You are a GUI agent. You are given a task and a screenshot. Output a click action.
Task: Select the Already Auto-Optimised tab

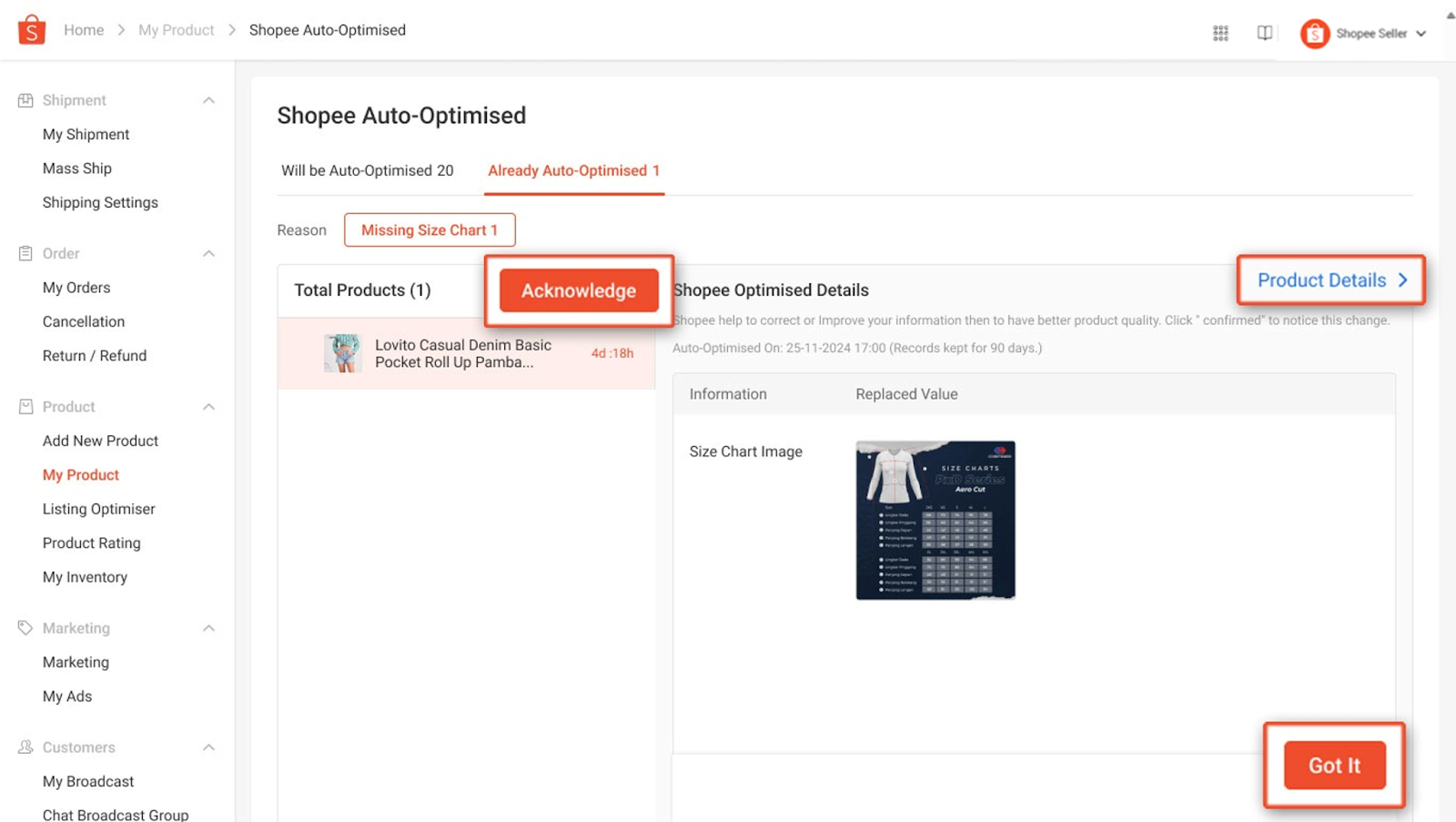(x=573, y=170)
